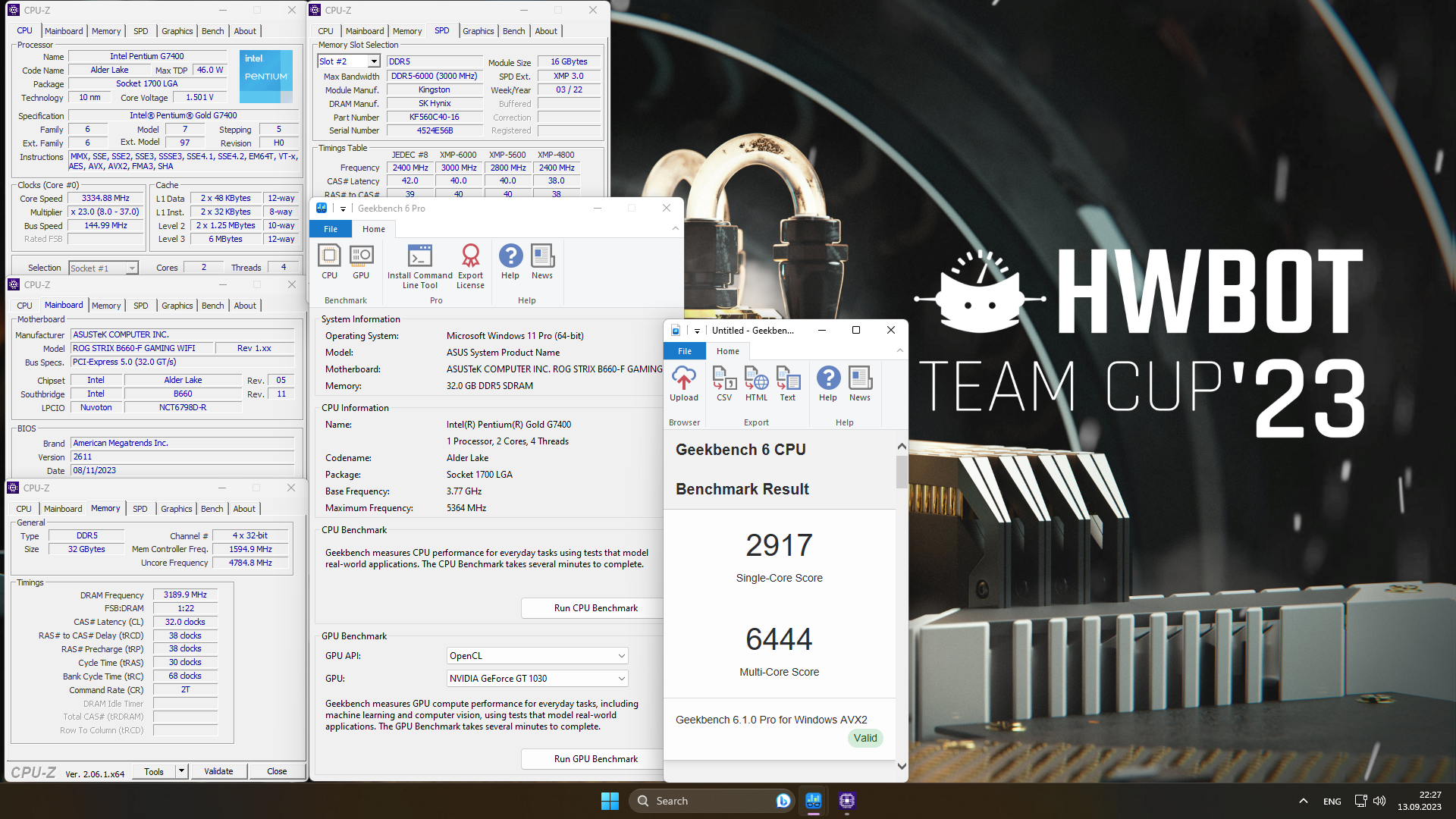This screenshot has width=1456, height=819.
Task: Switch to Memory tab in CPU-Z SPD window
Action: pos(407,31)
